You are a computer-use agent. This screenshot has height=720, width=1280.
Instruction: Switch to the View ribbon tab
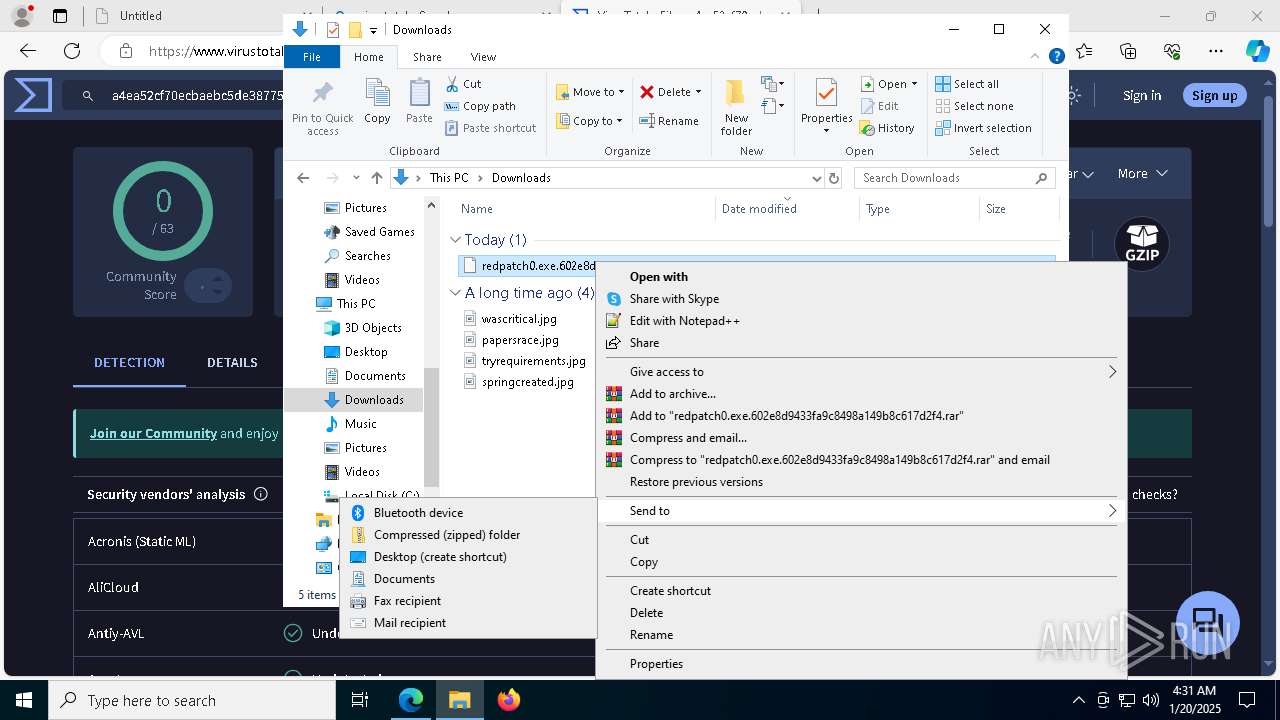[x=483, y=57]
